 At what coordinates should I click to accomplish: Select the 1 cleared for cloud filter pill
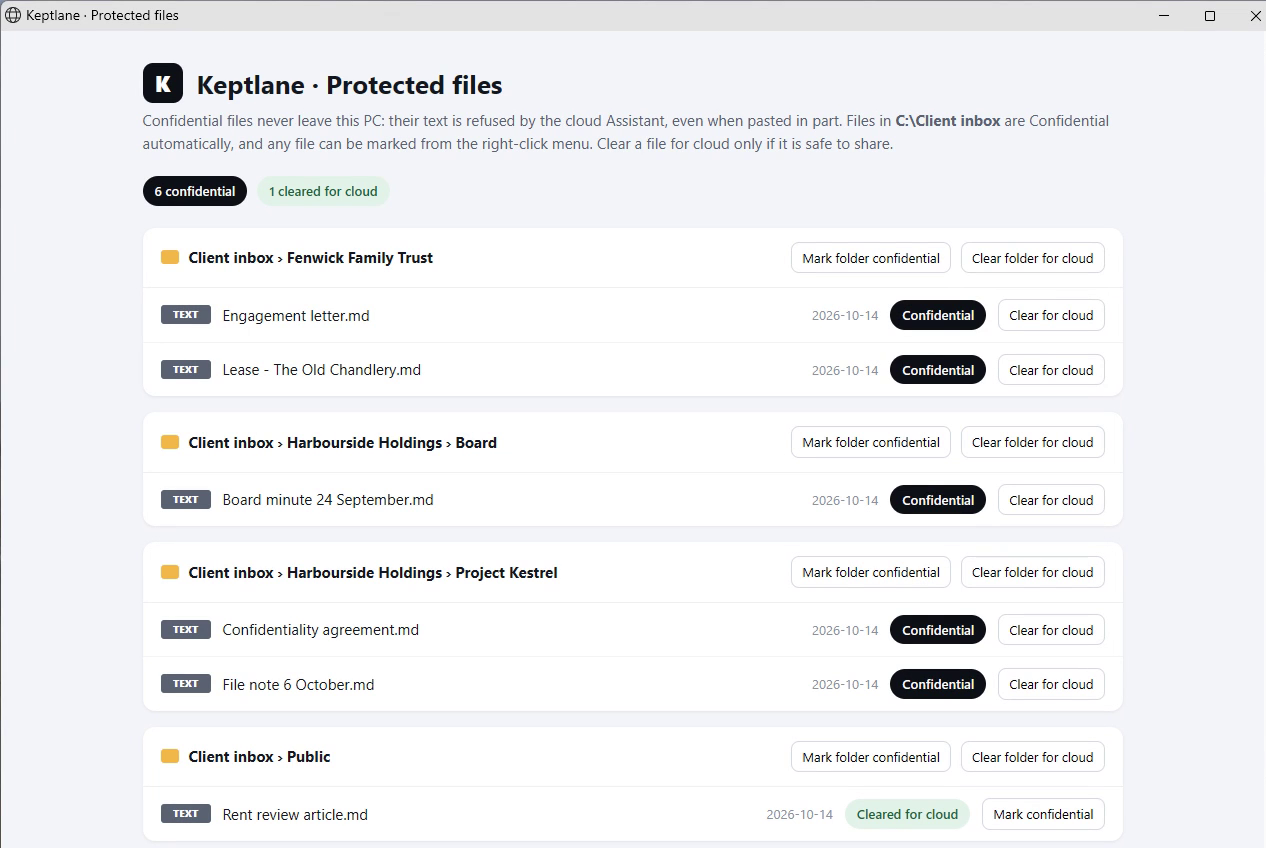[323, 191]
